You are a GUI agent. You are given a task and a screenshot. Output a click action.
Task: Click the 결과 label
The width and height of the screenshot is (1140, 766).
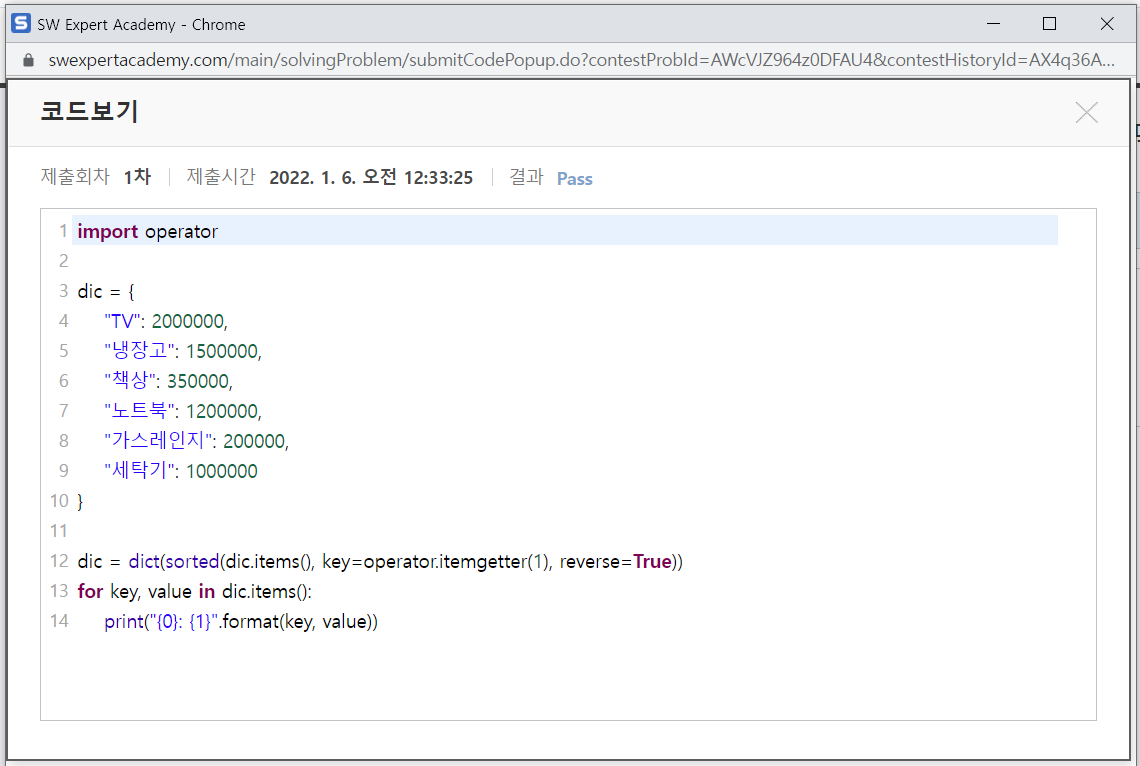coord(526,177)
